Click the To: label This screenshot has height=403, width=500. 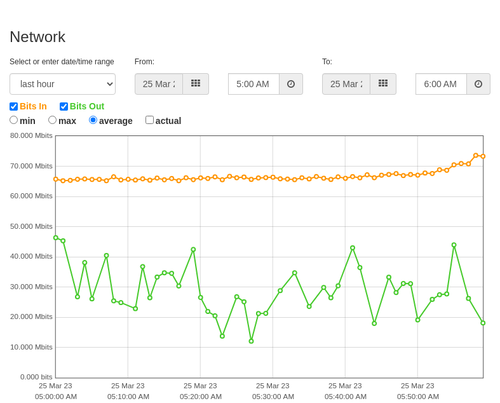pos(327,62)
